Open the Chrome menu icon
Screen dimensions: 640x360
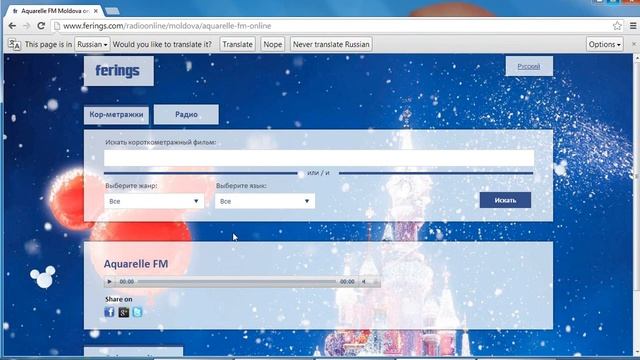tap(633, 26)
